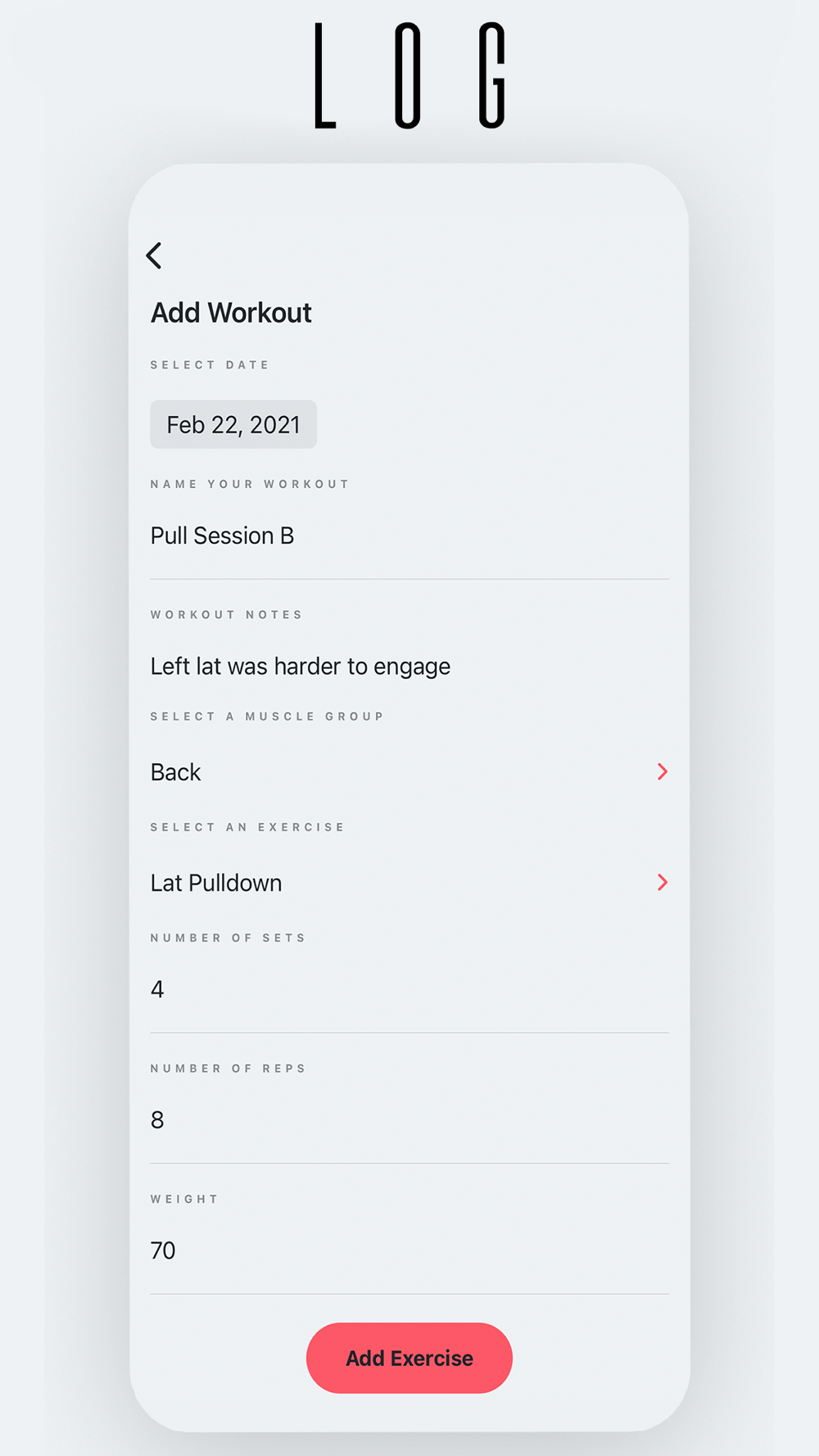Edit the workout name Pull Session B
Image resolution: width=819 pixels, height=1456 pixels.
pyautogui.click(x=409, y=536)
